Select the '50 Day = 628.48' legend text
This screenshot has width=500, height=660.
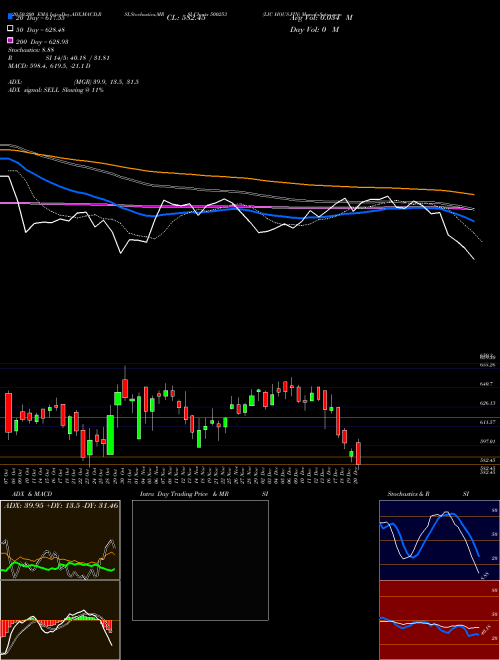[x=40, y=30]
